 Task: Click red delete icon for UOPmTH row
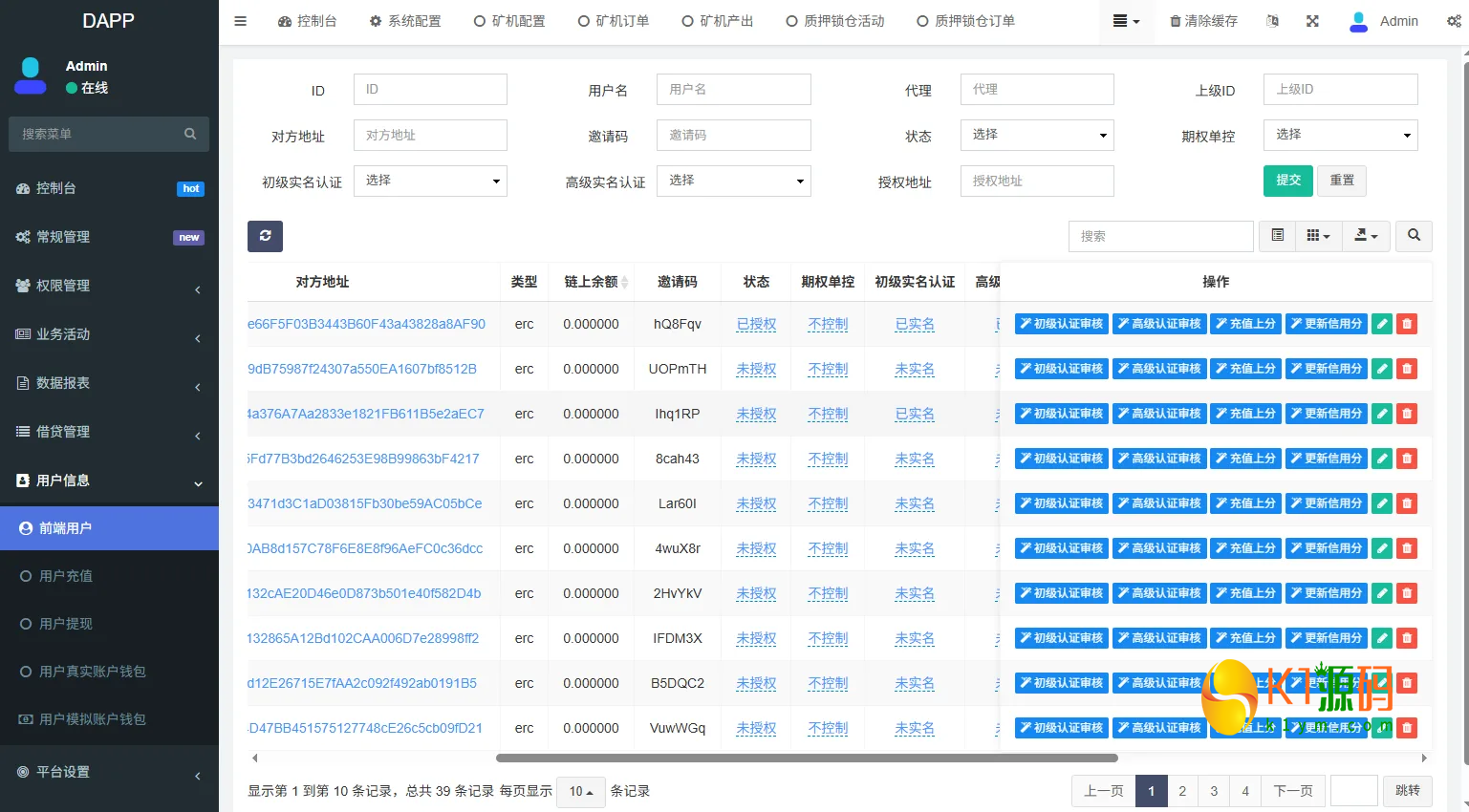pos(1407,369)
